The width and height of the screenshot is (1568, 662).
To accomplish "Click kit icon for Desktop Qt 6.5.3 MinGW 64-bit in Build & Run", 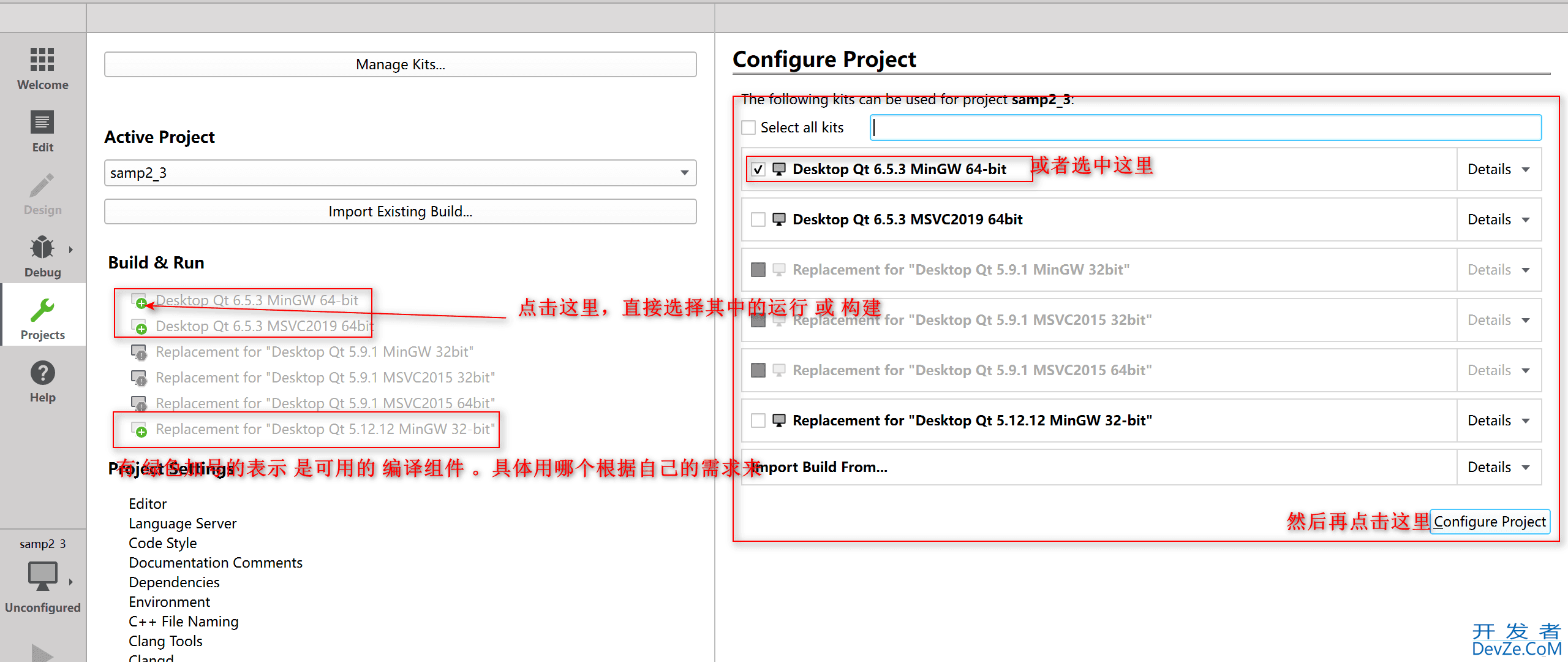I will (139, 300).
